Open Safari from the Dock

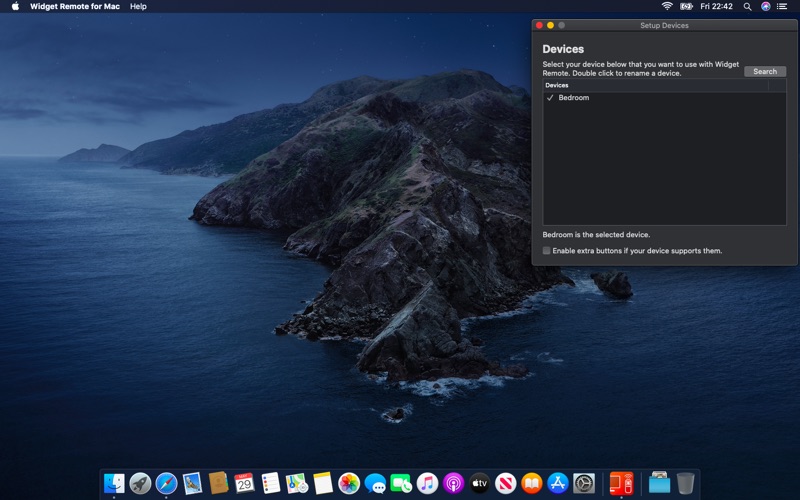[x=166, y=484]
